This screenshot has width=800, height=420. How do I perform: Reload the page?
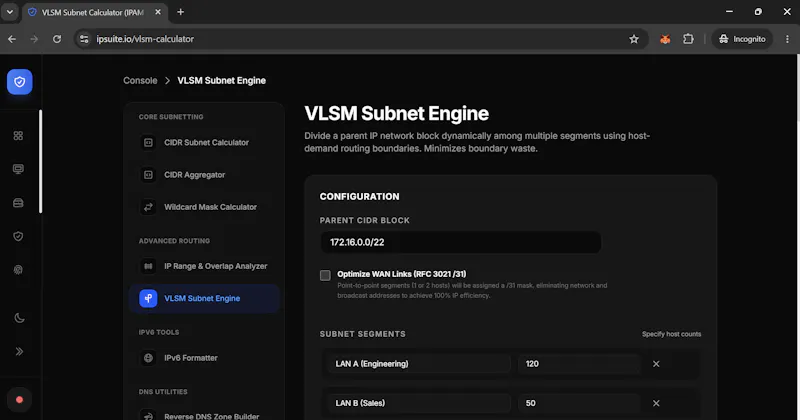(57, 39)
